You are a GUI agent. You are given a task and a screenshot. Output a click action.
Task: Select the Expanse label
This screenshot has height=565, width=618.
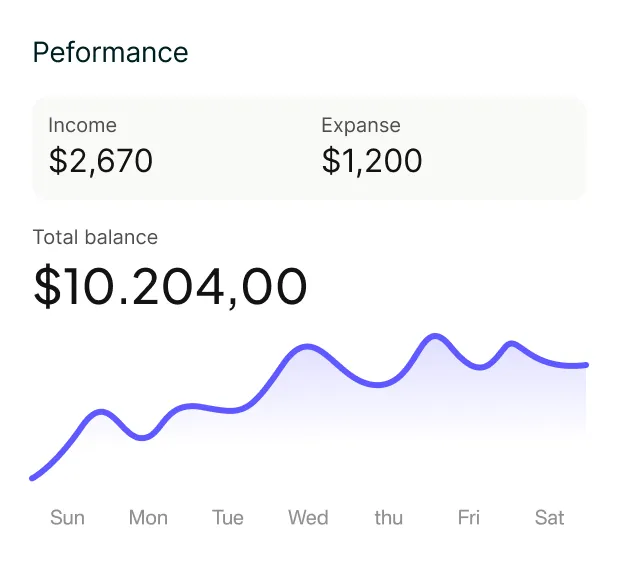pyautogui.click(x=361, y=126)
